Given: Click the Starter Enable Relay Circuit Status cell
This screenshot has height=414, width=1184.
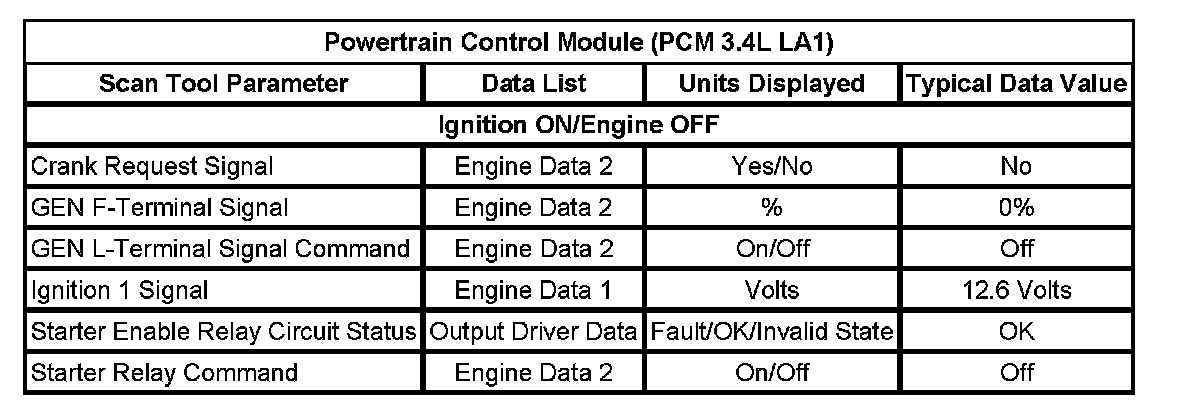Looking at the screenshot, I should tap(224, 332).
